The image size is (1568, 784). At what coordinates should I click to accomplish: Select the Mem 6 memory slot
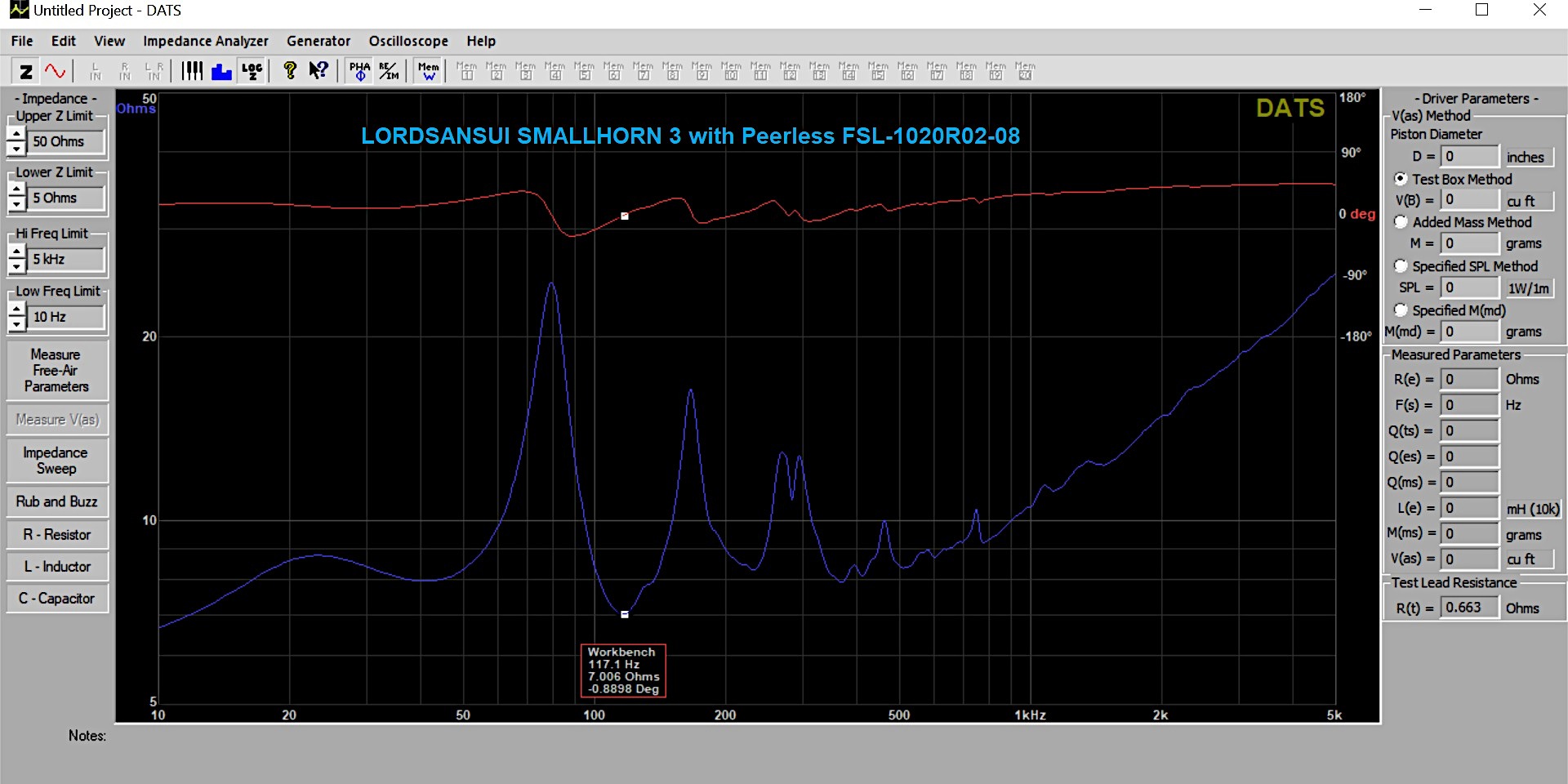click(x=613, y=71)
